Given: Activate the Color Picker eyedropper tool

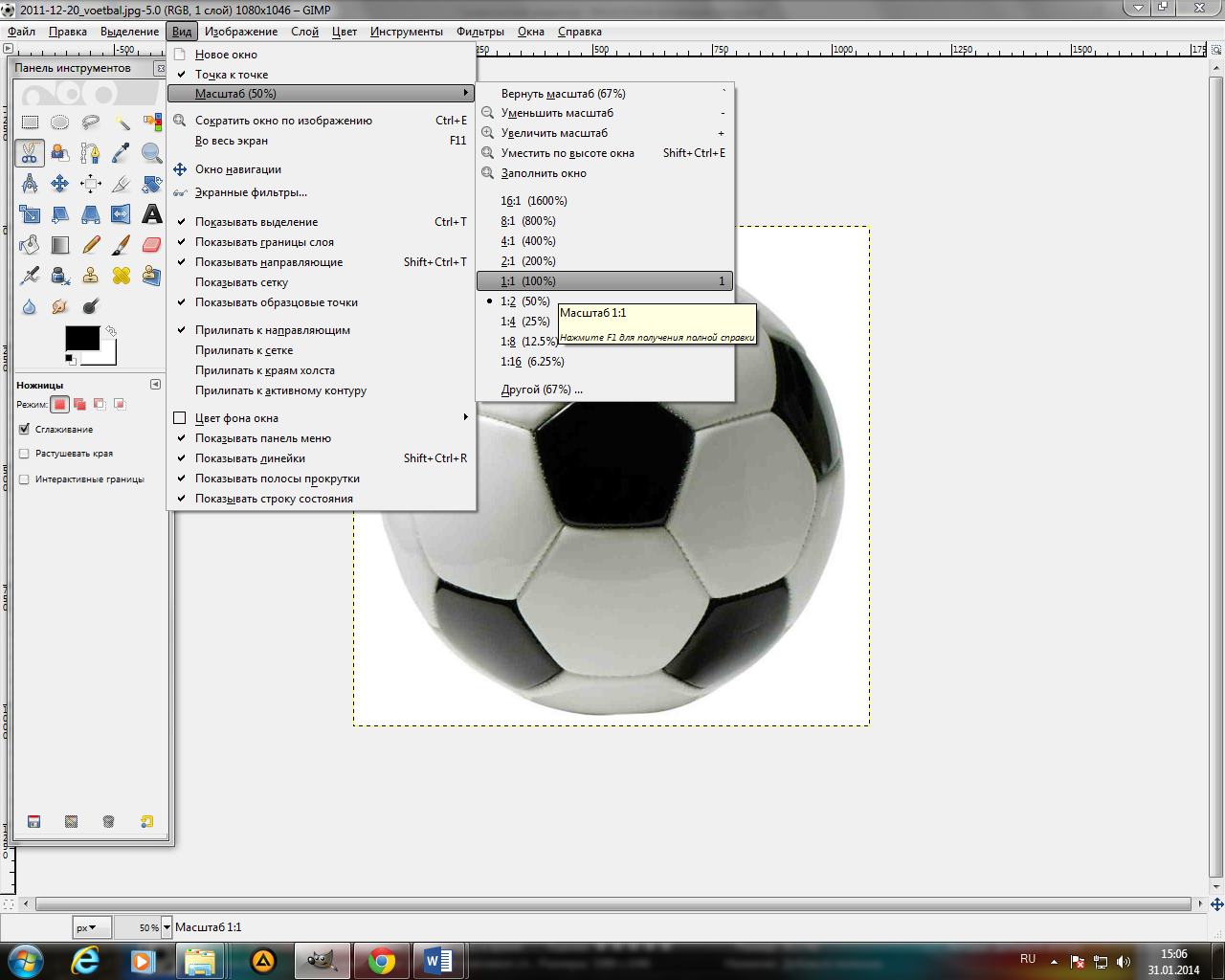Looking at the screenshot, I should [x=121, y=153].
